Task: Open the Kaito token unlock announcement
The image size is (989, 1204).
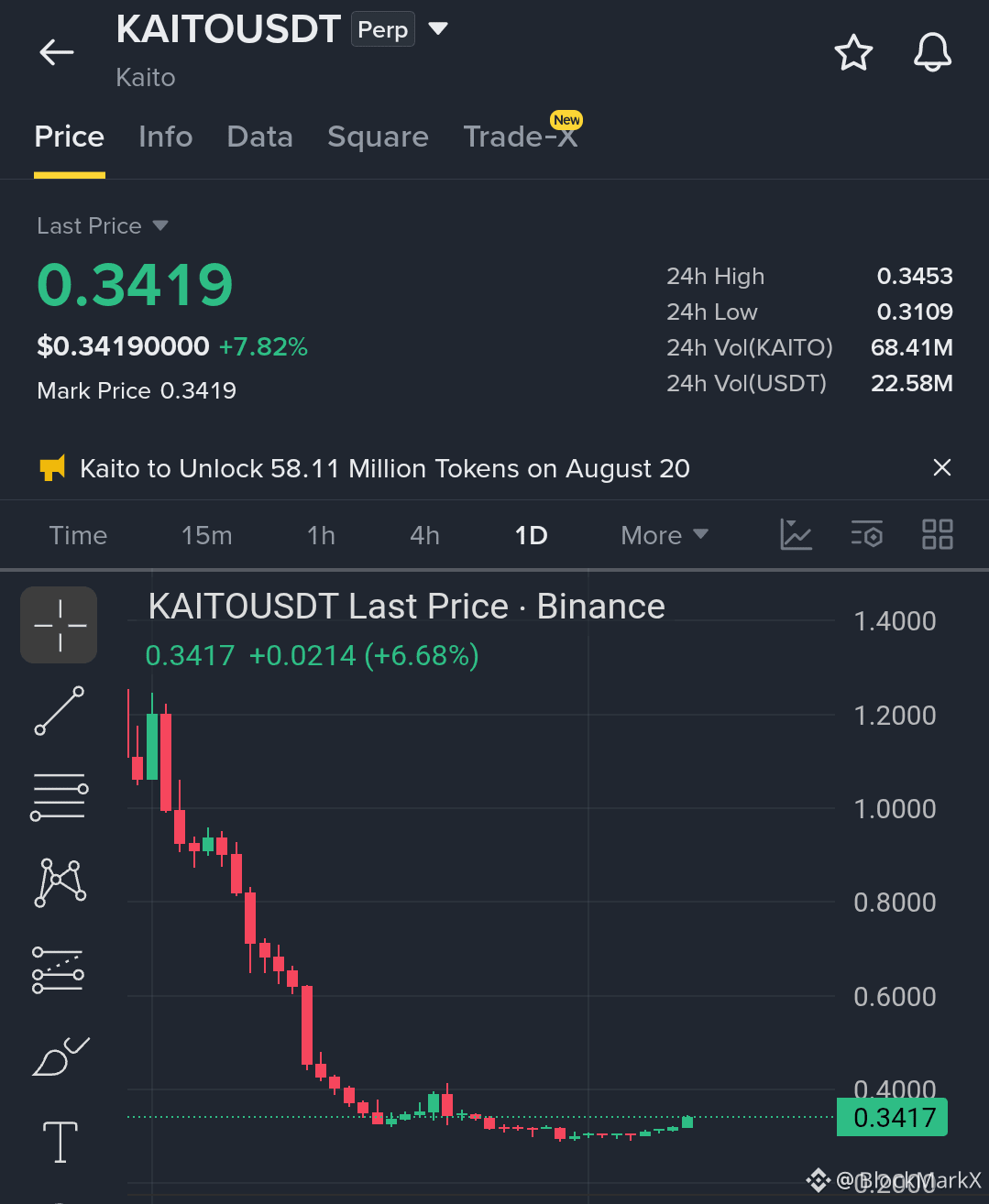Action: (385, 468)
